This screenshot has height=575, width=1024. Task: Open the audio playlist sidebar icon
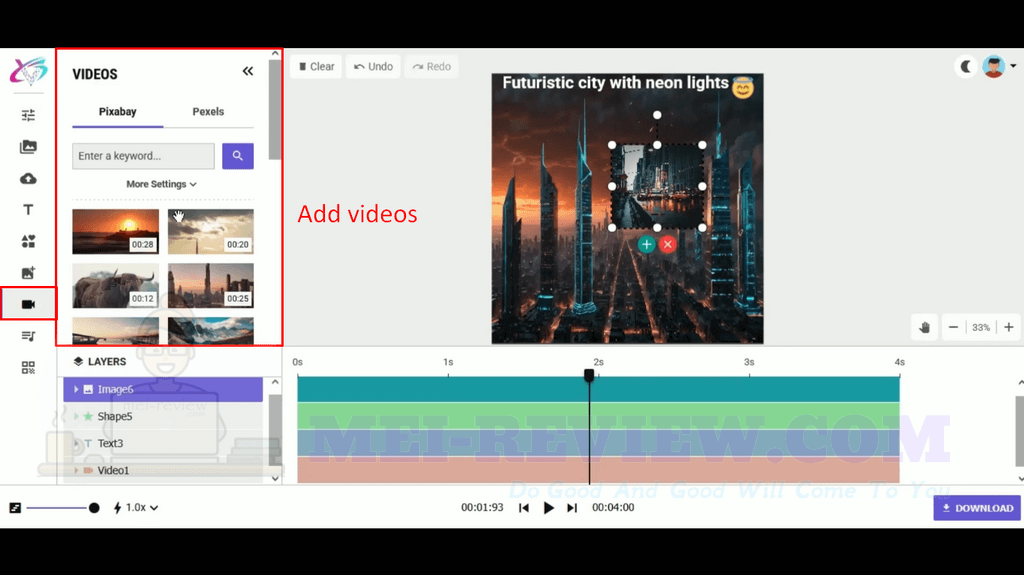(28, 336)
